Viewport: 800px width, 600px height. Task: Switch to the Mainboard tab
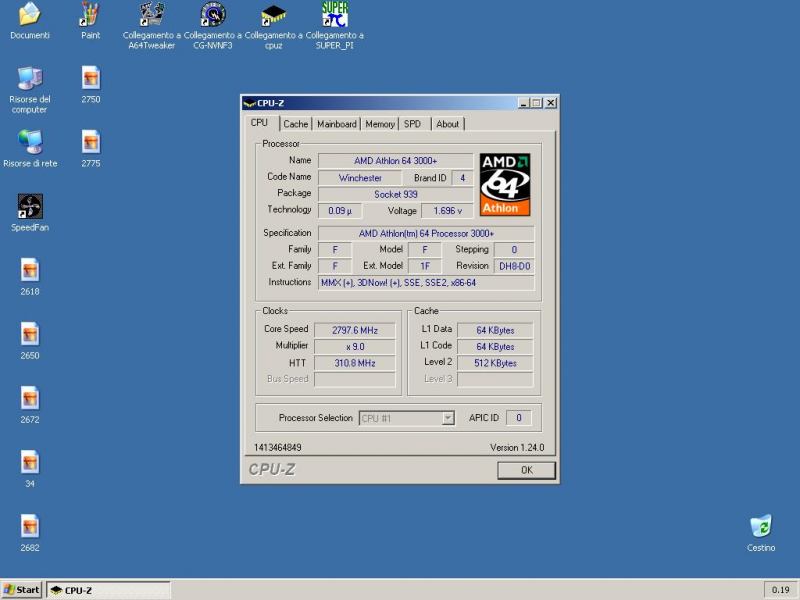pyautogui.click(x=337, y=124)
